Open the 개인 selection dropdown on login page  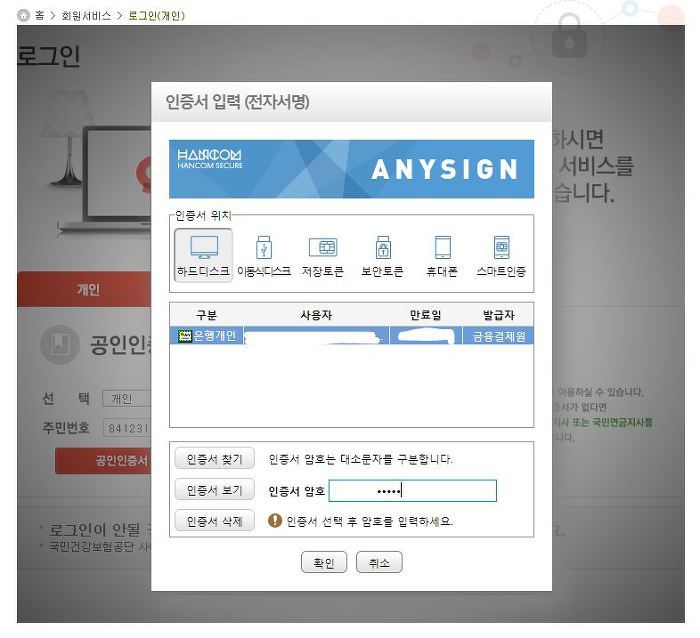click(127, 398)
